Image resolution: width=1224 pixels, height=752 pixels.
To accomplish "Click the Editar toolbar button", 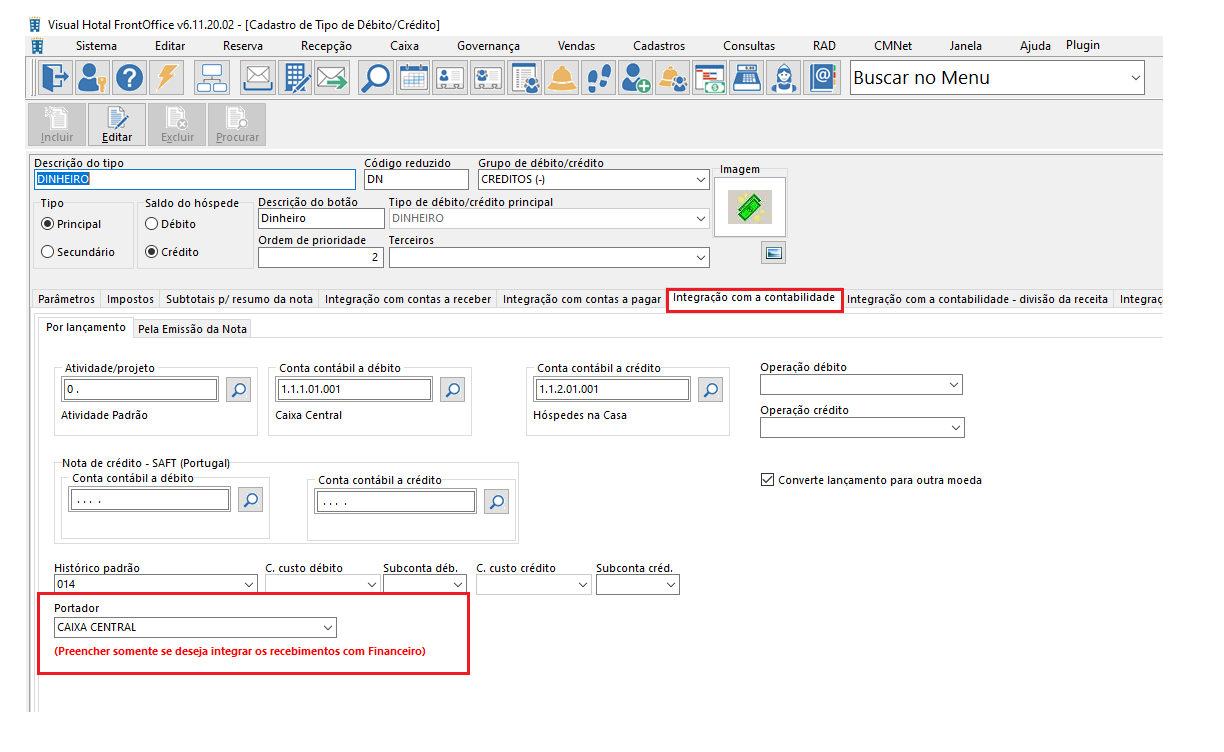I will tap(117, 125).
